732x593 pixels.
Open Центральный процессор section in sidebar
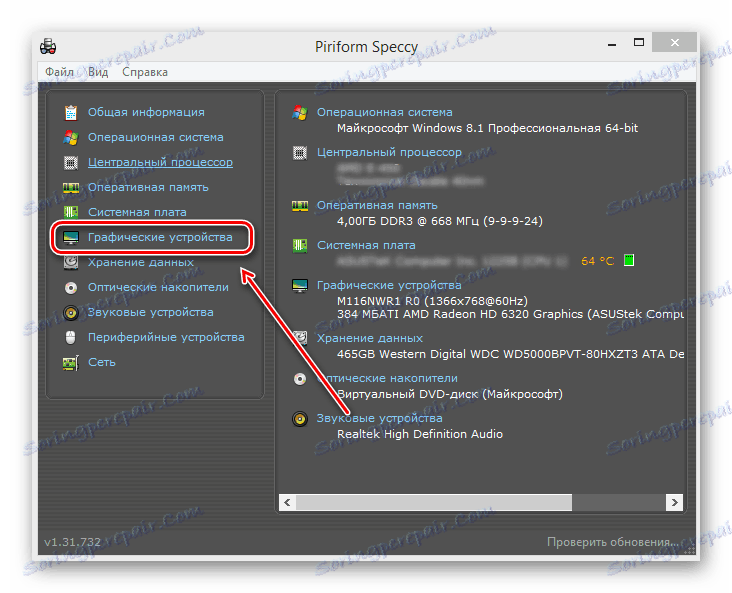click(x=160, y=162)
